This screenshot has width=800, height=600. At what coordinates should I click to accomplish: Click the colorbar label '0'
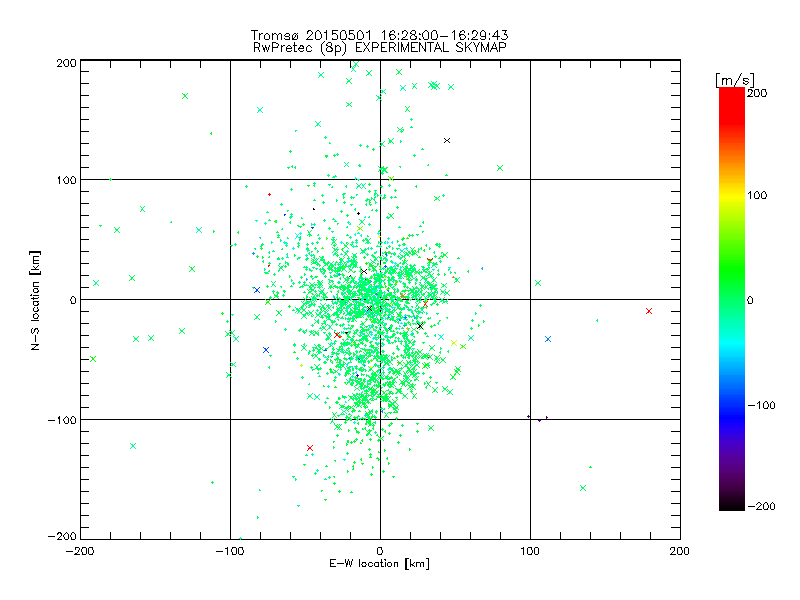tap(750, 300)
